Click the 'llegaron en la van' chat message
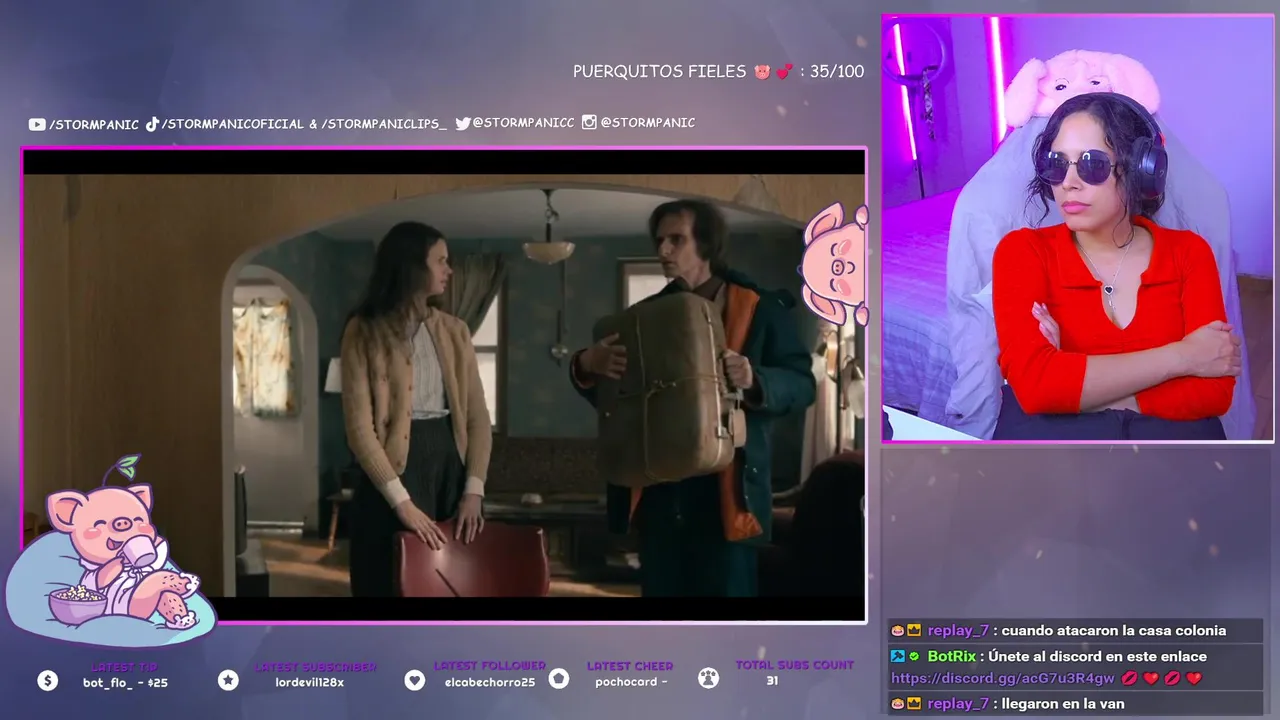 (x=1063, y=704)
